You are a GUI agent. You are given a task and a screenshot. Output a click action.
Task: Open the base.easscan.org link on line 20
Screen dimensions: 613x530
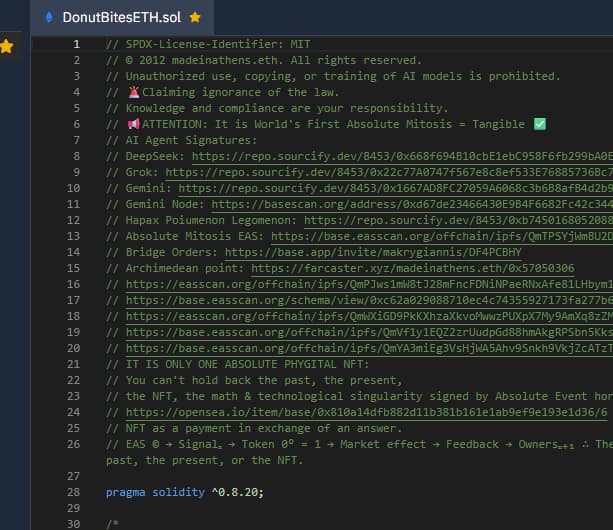point(369,349)
